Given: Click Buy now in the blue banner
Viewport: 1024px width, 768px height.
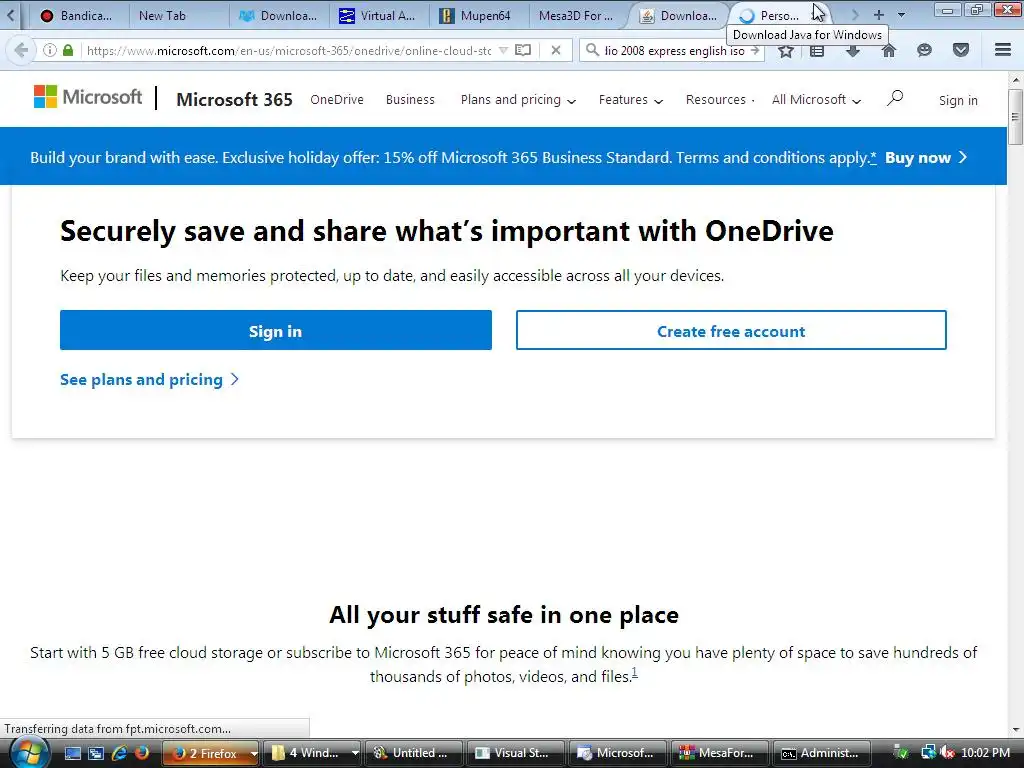Looking at the screenshot, I should point(925,157).
